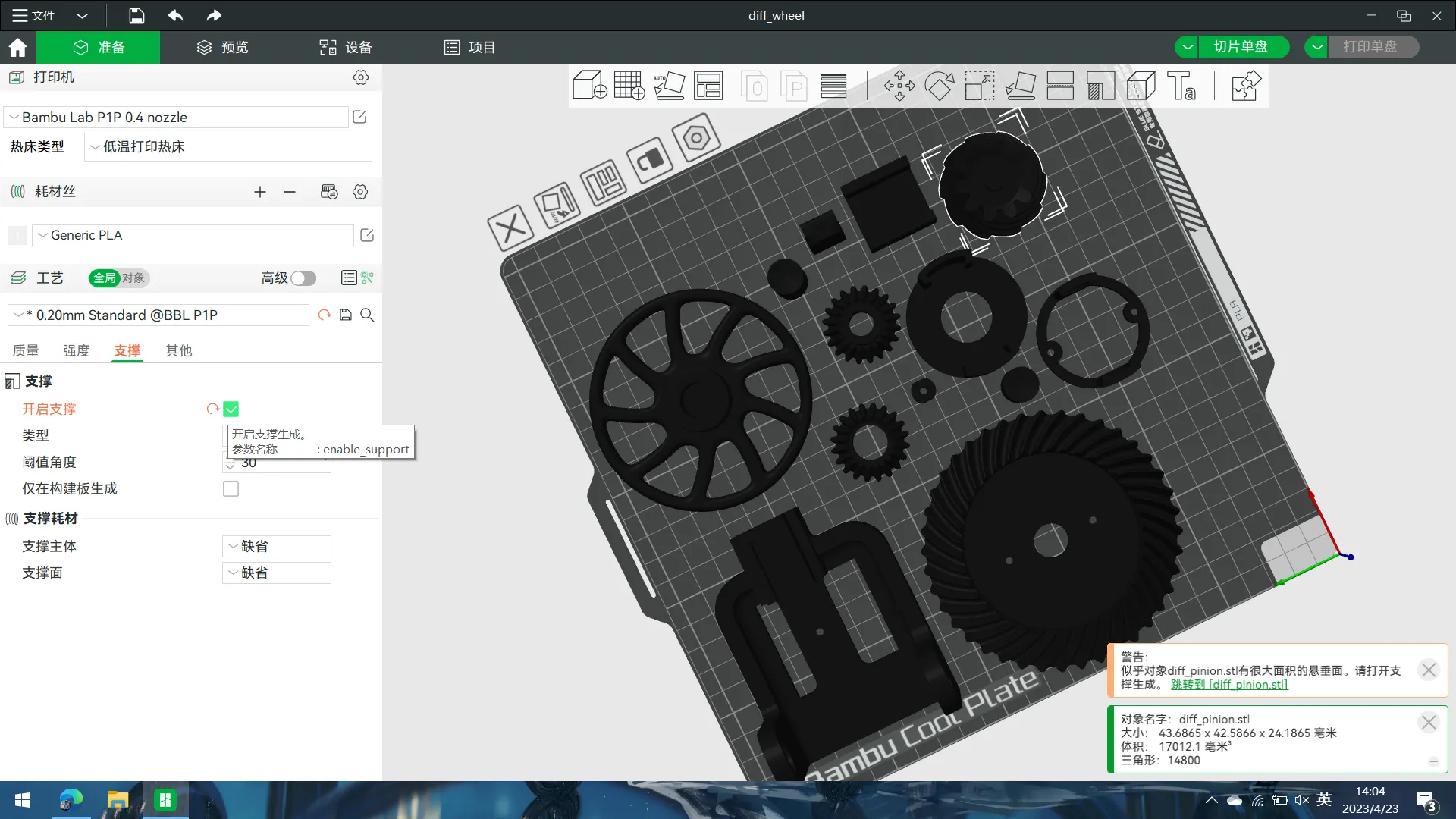Select the Move tool icon
Screen dimensions: 1456x819
tap(899, 86)
